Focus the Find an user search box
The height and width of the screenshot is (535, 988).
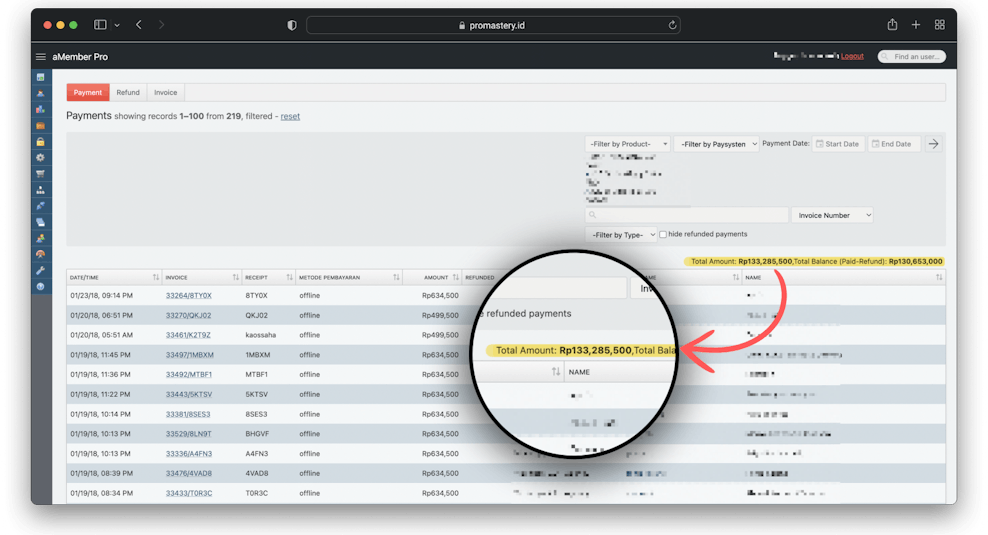(912, 57)
